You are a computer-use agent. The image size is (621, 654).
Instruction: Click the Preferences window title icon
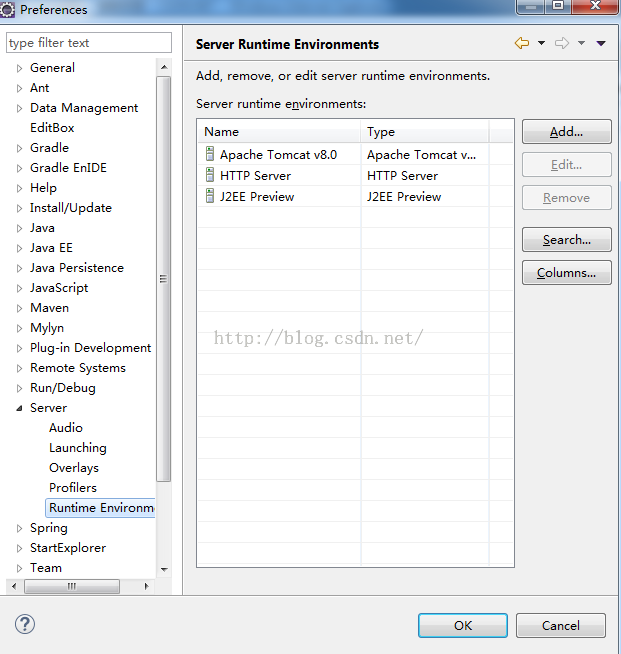click(8, 9)
